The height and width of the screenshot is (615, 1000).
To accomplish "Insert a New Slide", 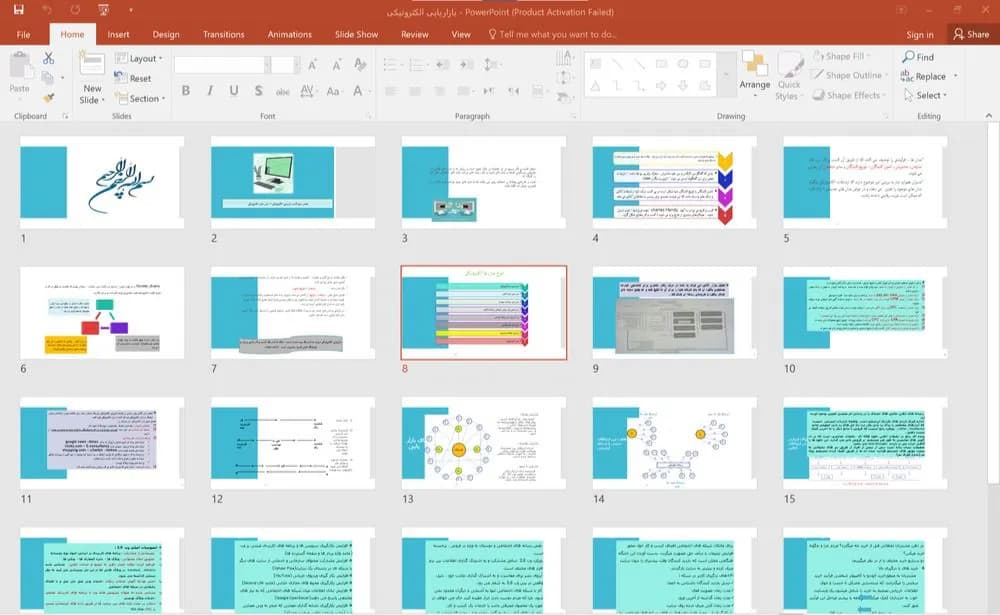I will (92, 78).
